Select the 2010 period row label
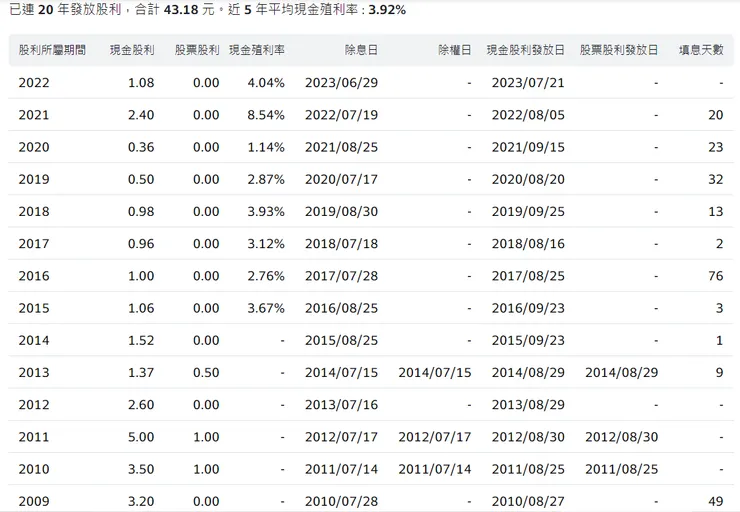The width and height of the screenshot is (740, 512). [x=34, y=469]
